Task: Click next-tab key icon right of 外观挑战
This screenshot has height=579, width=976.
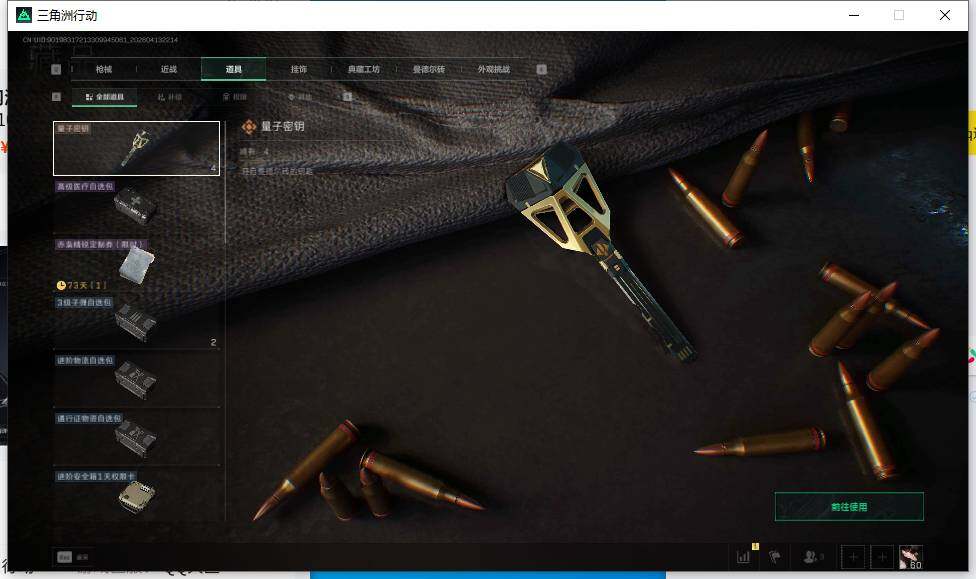Action: [x=542, y=69]
